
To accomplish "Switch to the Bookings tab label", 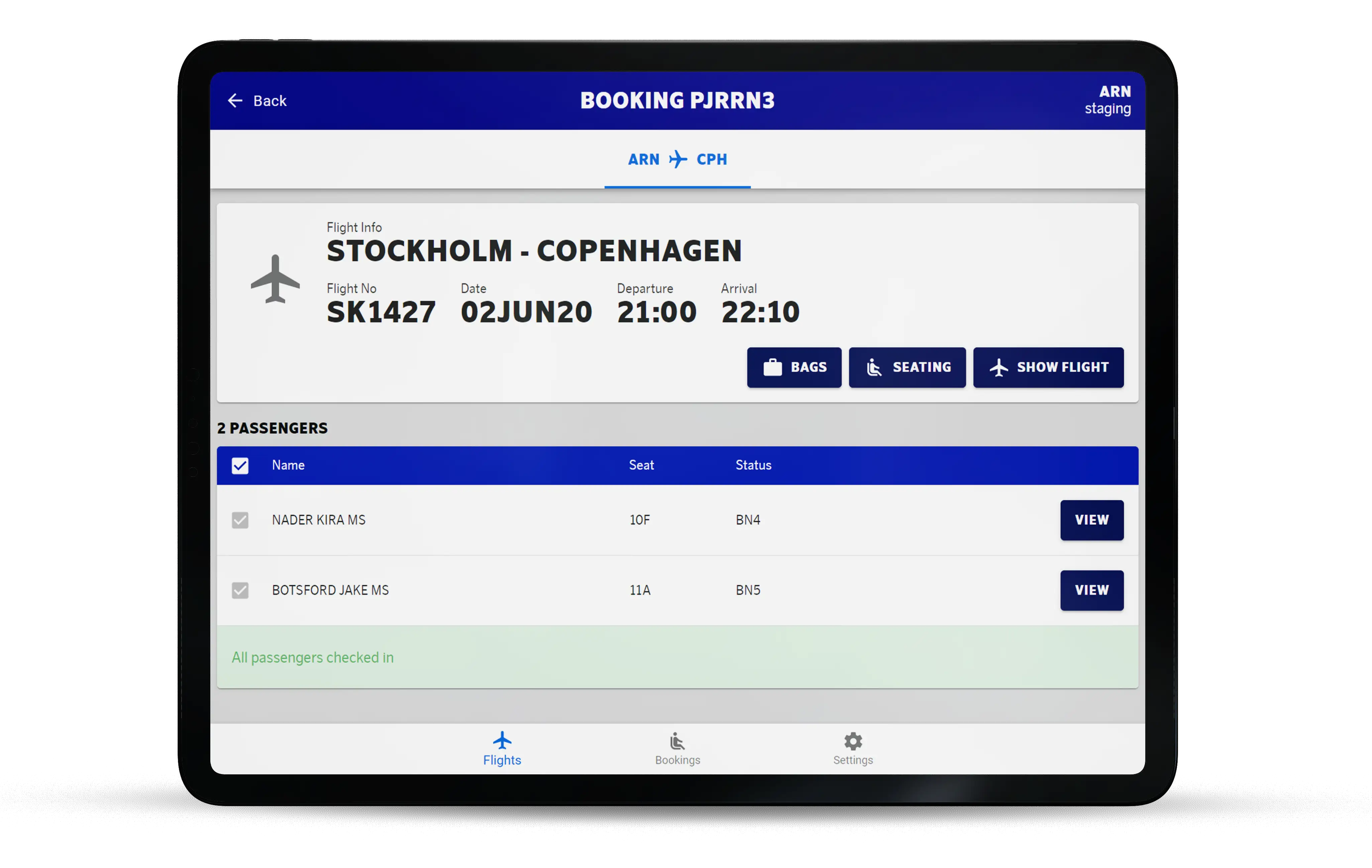I will point(677,760).
